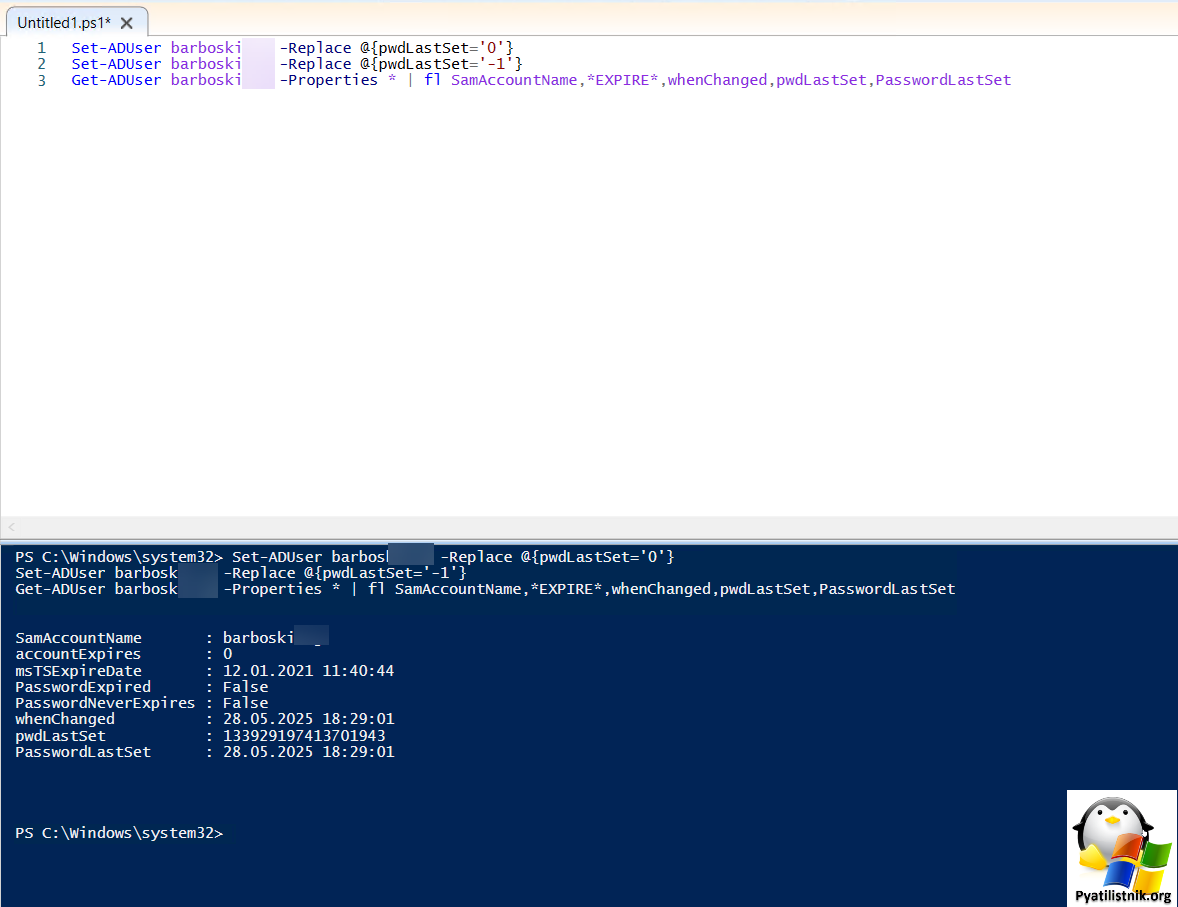
Task: Click *EXPIRE* filter in the editor
Action: coord(622,80)
